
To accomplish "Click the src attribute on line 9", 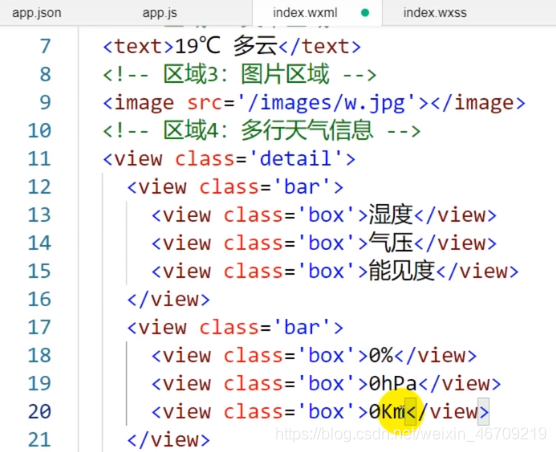I will 205,103.
